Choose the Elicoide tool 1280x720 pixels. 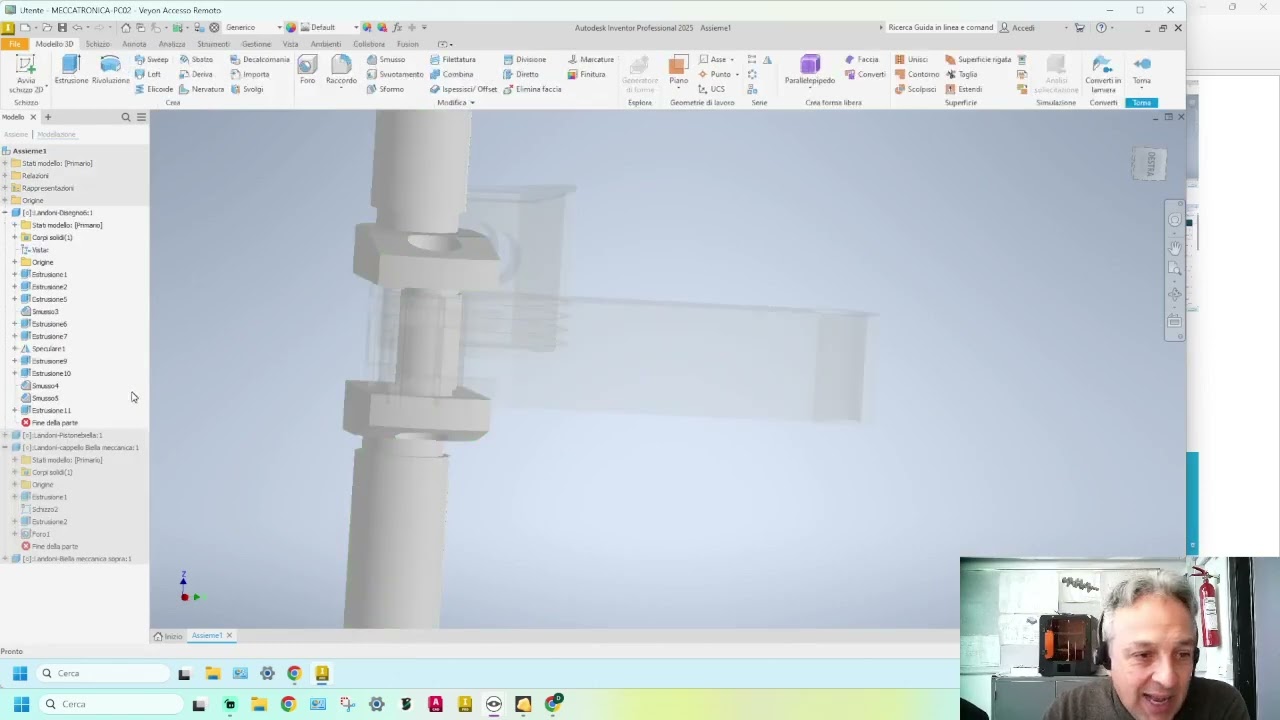154,89
